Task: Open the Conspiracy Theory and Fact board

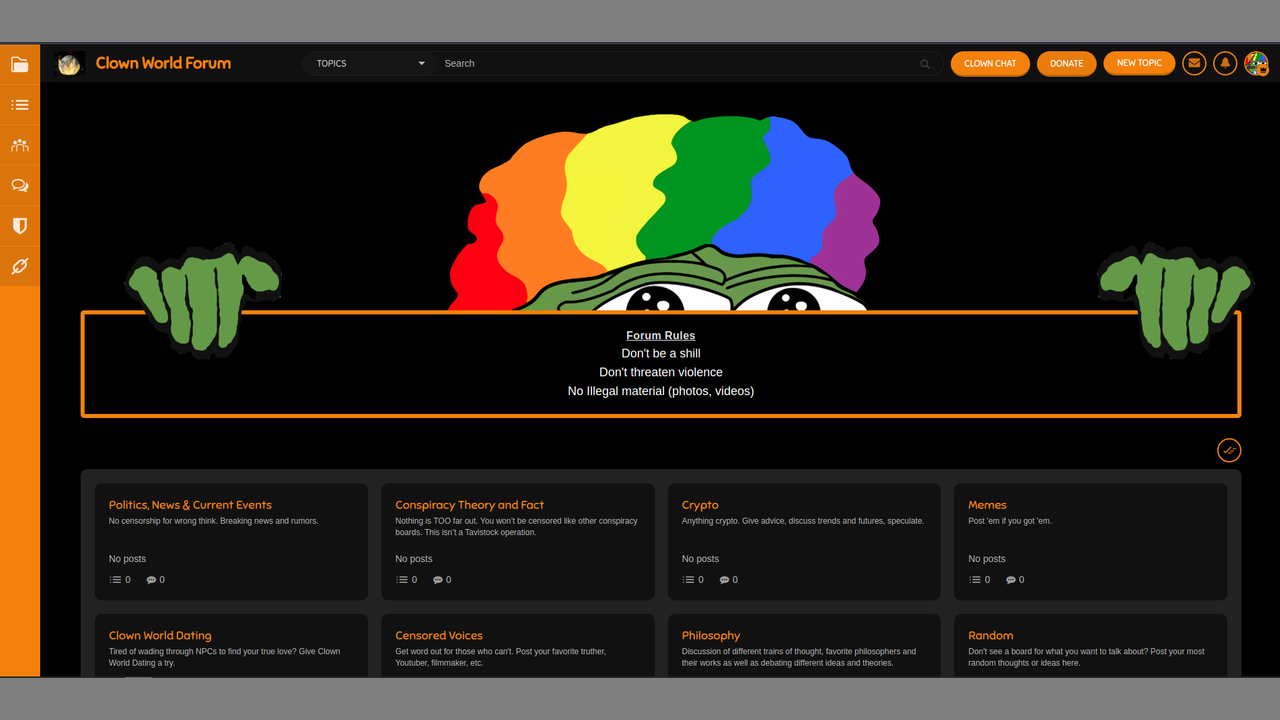Action: coord(469,505)
